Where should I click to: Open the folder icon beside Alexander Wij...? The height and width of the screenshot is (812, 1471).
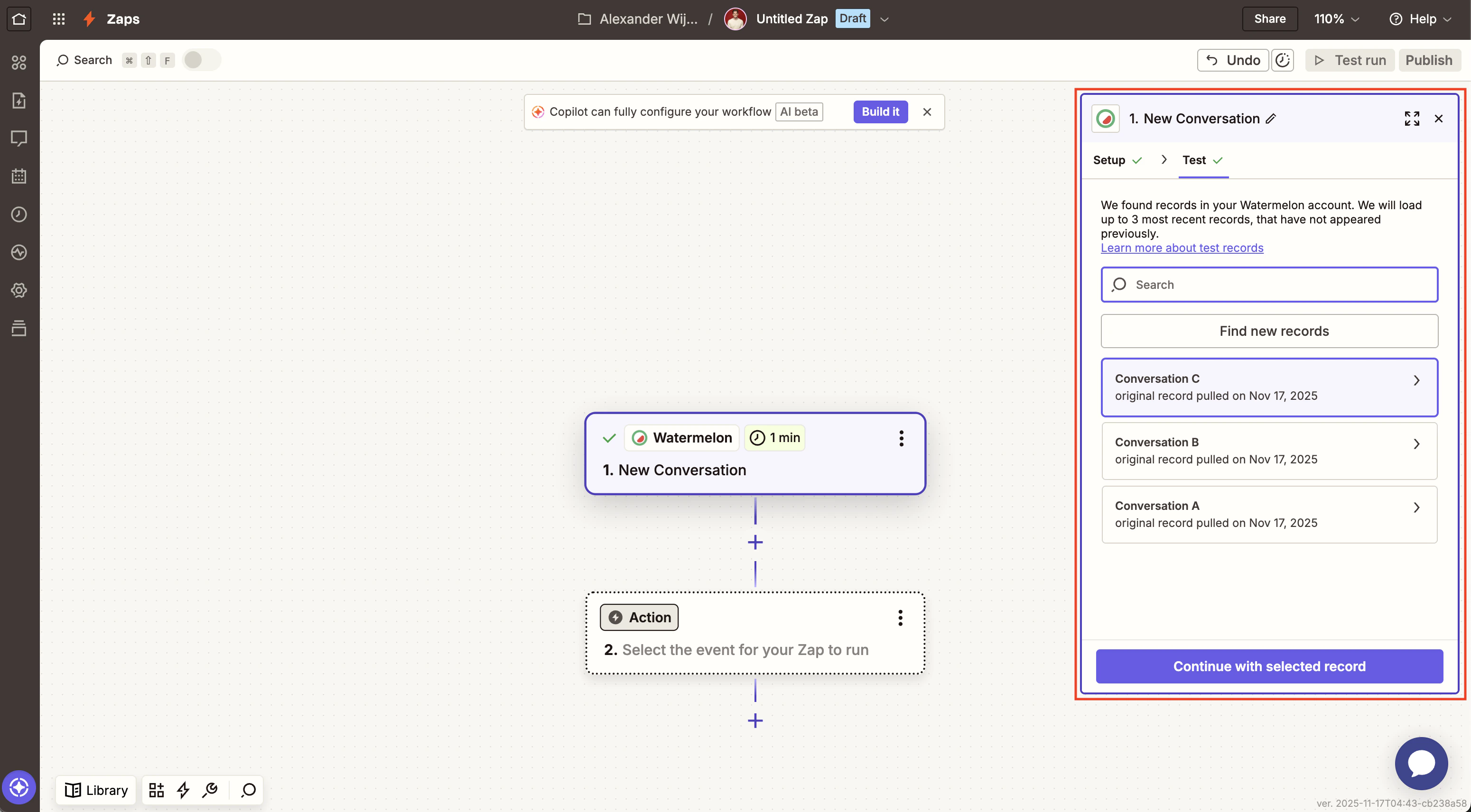(584, 19)
